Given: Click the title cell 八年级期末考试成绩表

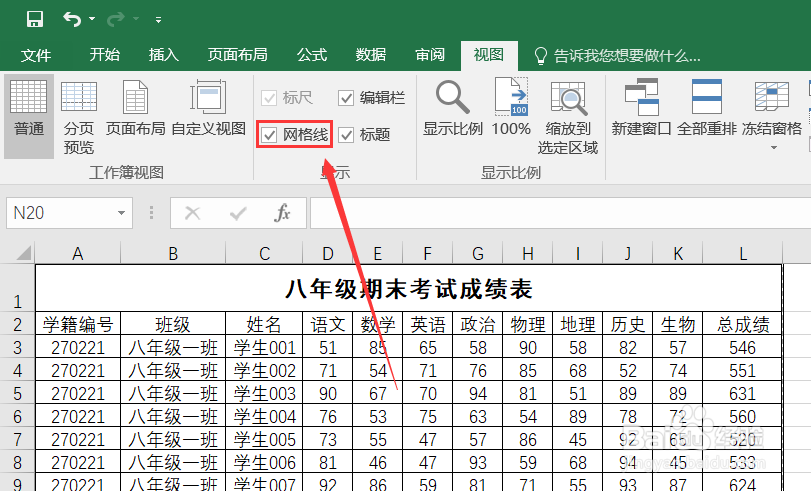Looking at the screenshot, I should [x=409, y=288].
